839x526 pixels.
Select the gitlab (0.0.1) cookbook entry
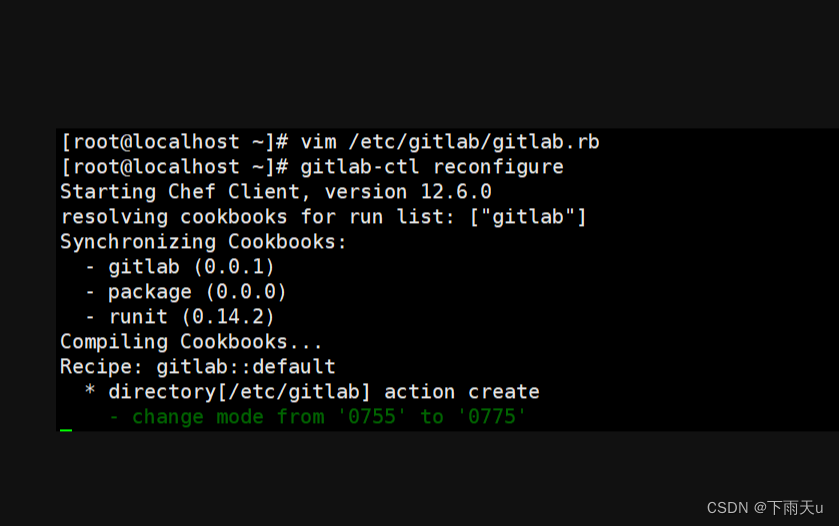pos(191,267)
